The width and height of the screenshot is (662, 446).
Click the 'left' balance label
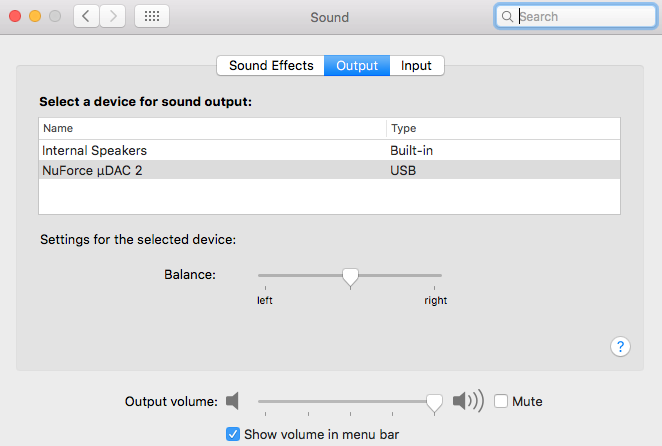tap(265, 300)
